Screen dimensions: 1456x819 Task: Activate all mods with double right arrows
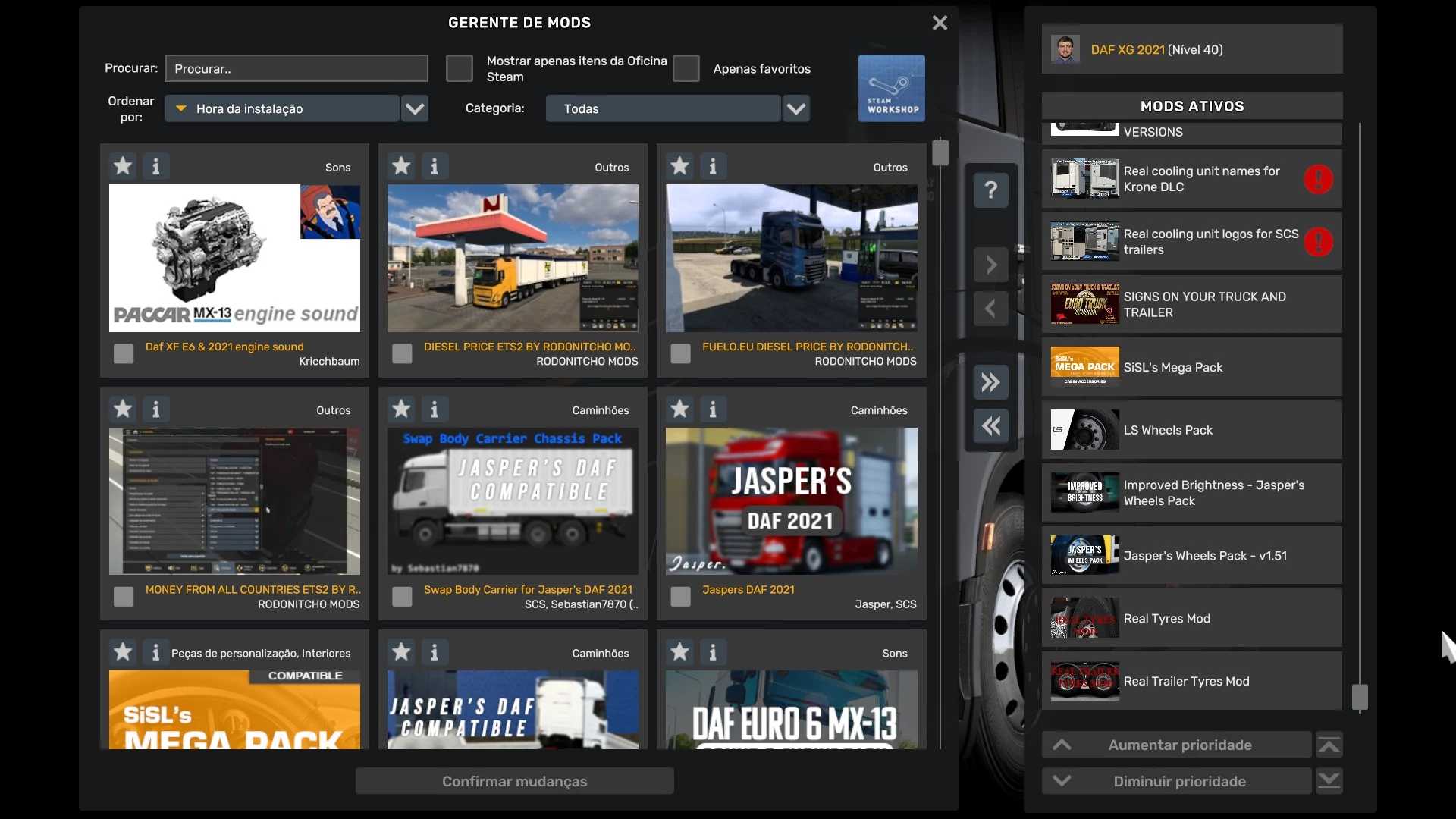coord(990,382)
